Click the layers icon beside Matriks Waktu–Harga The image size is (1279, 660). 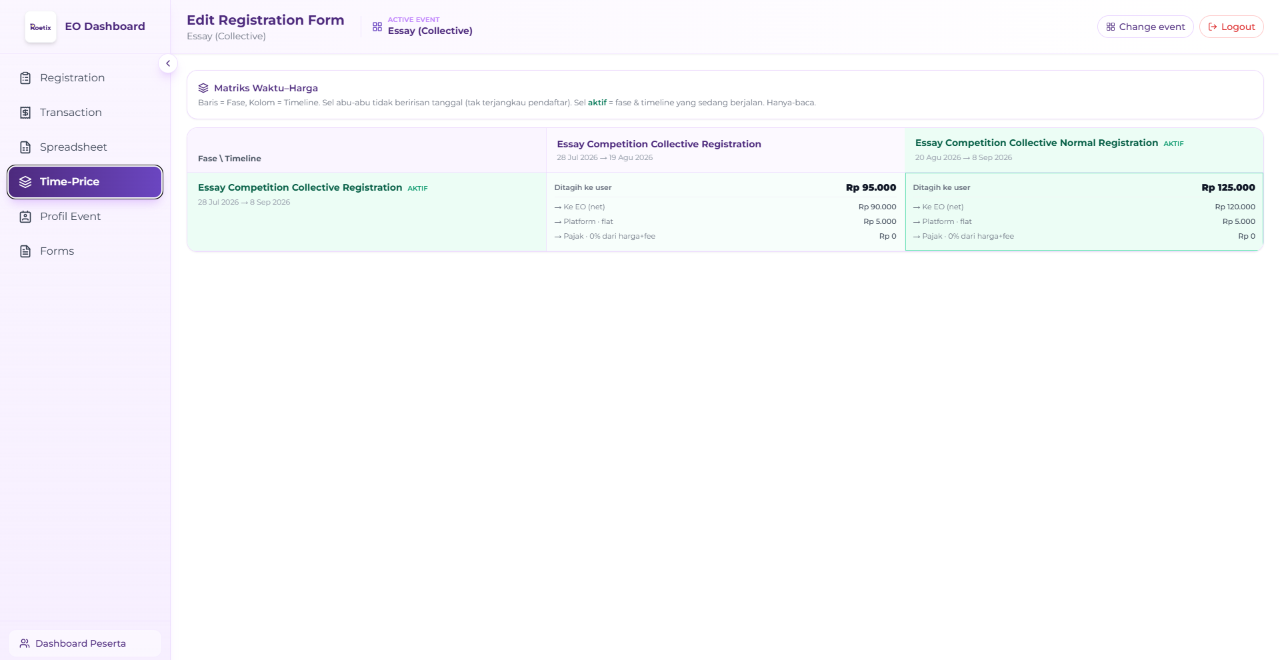coord(203,88)
